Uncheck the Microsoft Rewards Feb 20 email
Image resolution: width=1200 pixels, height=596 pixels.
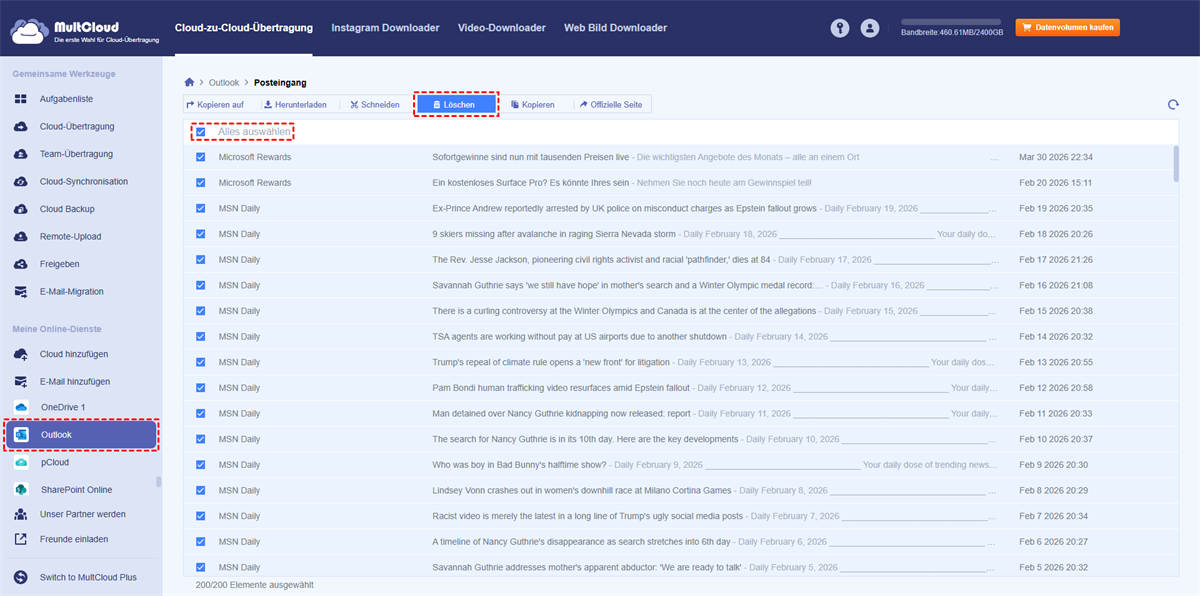tap(201, 183)
